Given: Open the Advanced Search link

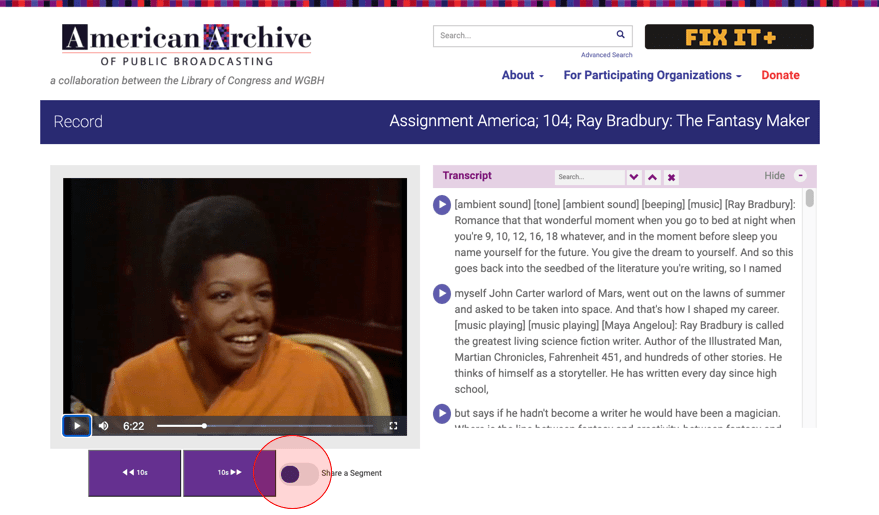Looking at the screenshot, I should pos(606,55).
